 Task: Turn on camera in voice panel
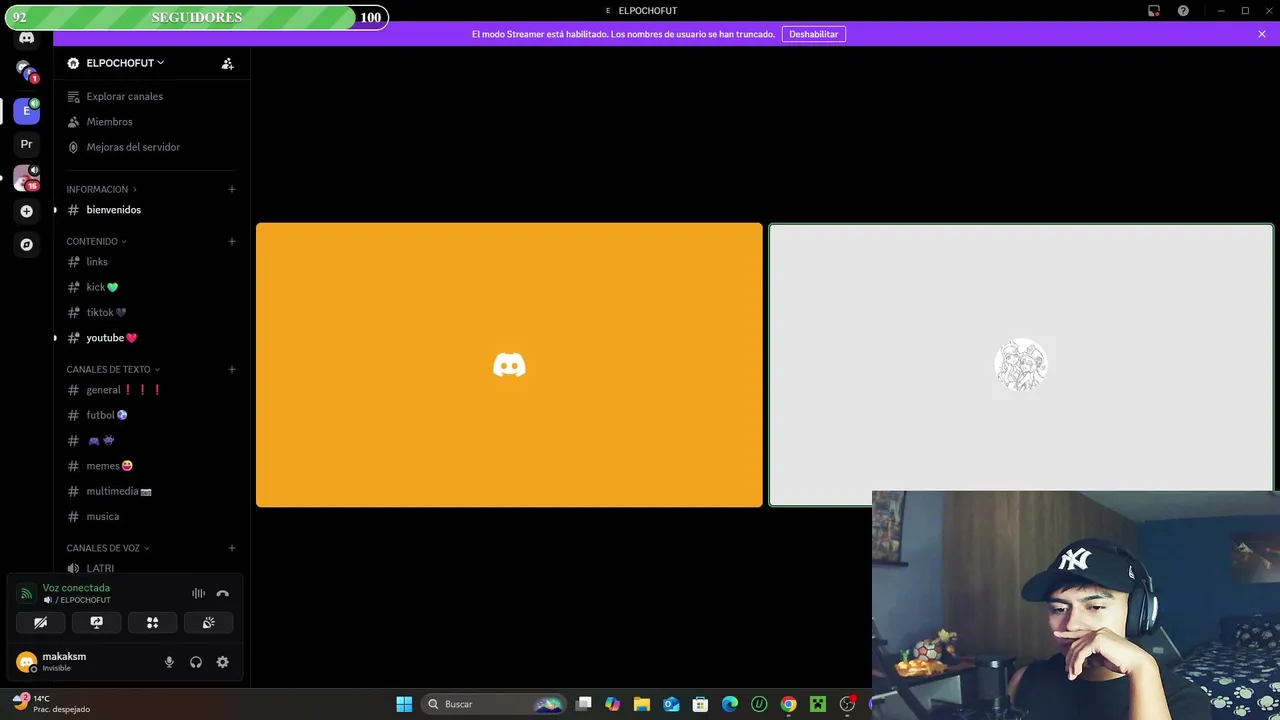tap(40, 622)
